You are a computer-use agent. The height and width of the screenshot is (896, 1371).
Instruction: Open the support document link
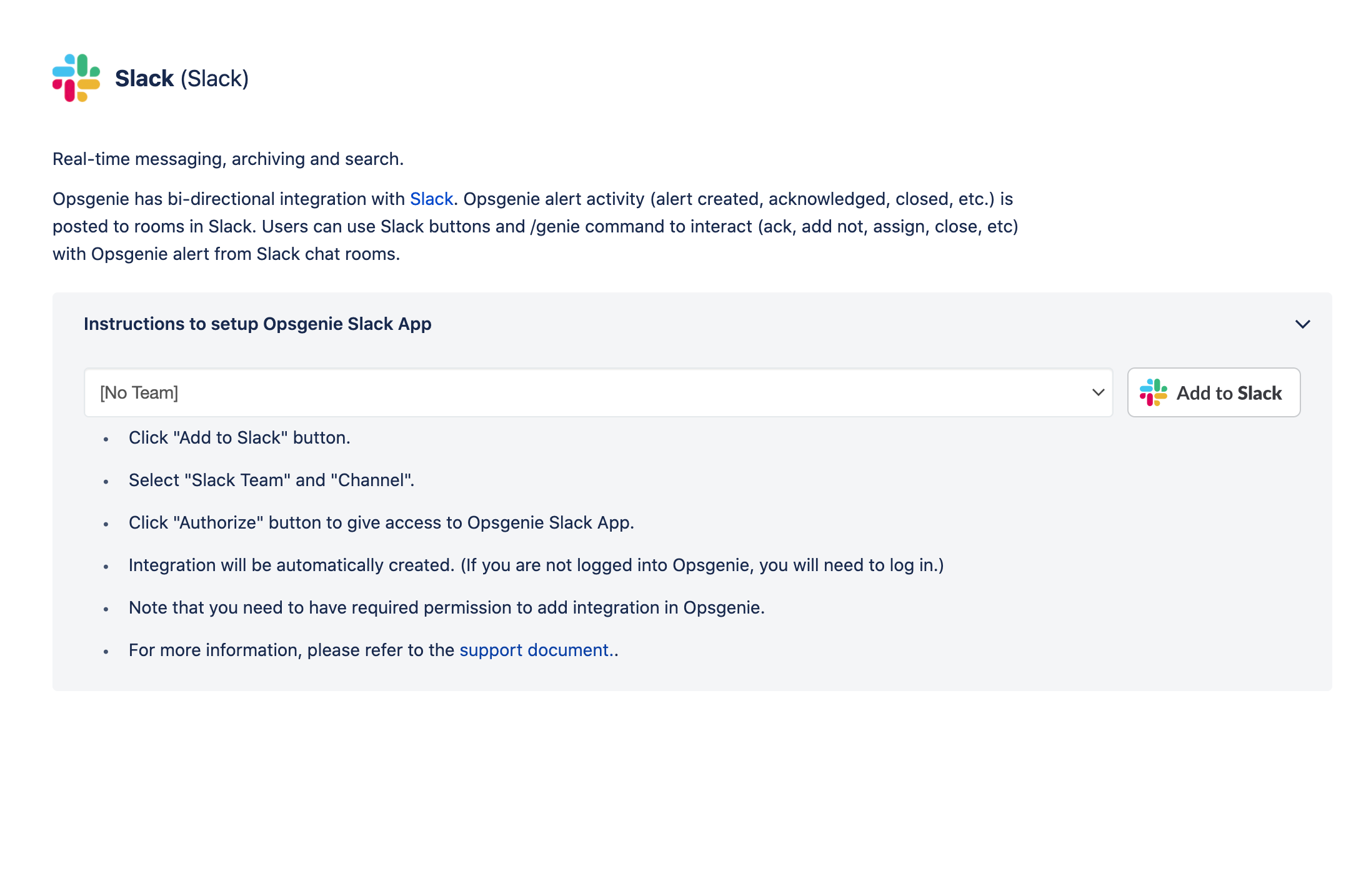pyautogui.click(x=534, y=650)
